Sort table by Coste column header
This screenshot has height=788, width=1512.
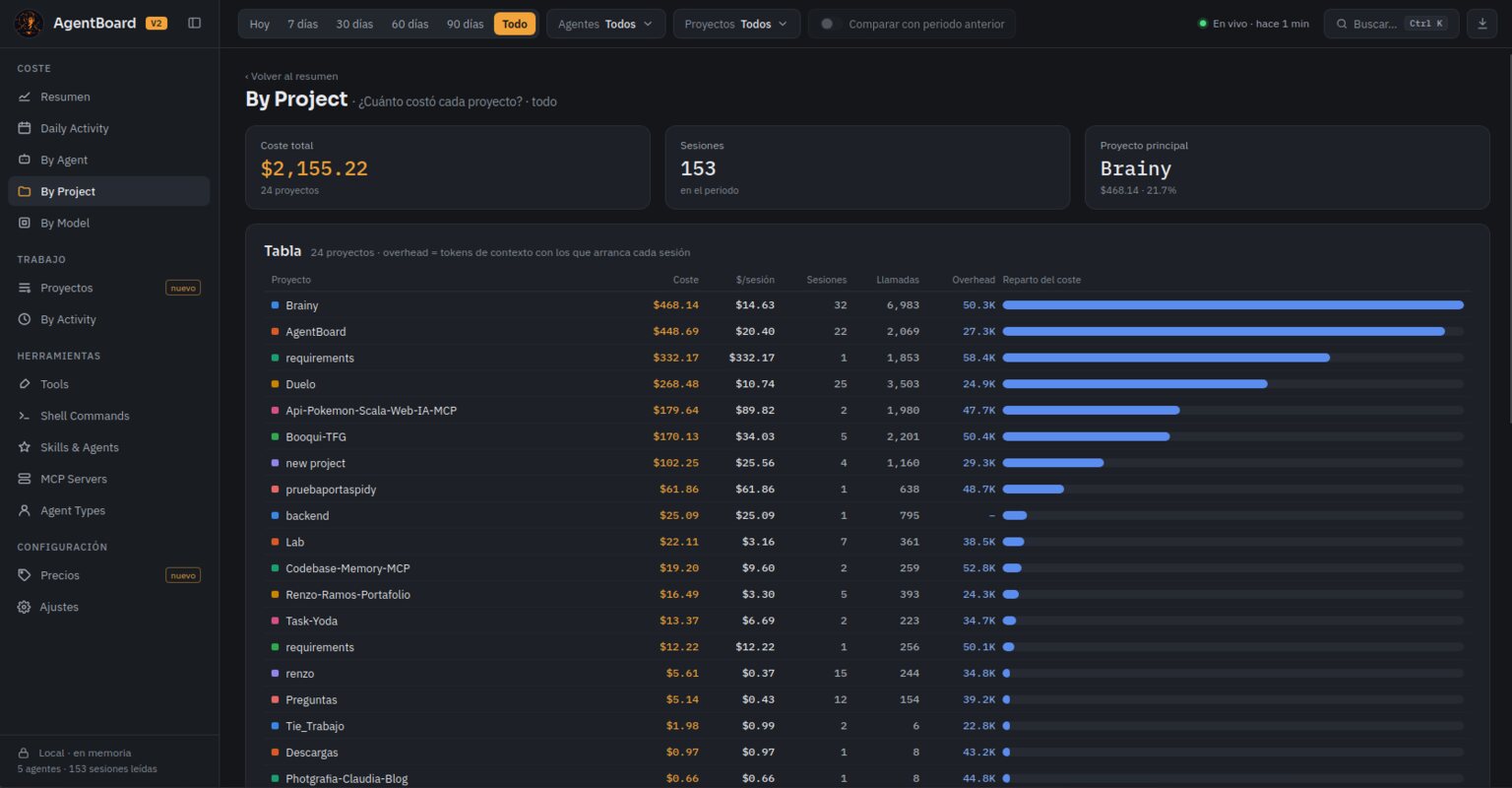[x=686, y=280]
